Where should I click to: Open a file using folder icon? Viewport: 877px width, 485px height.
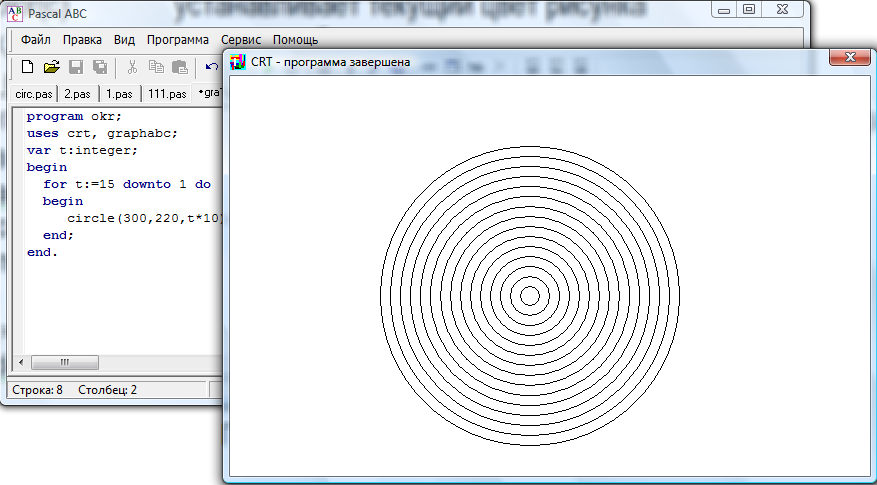point(51,67)
